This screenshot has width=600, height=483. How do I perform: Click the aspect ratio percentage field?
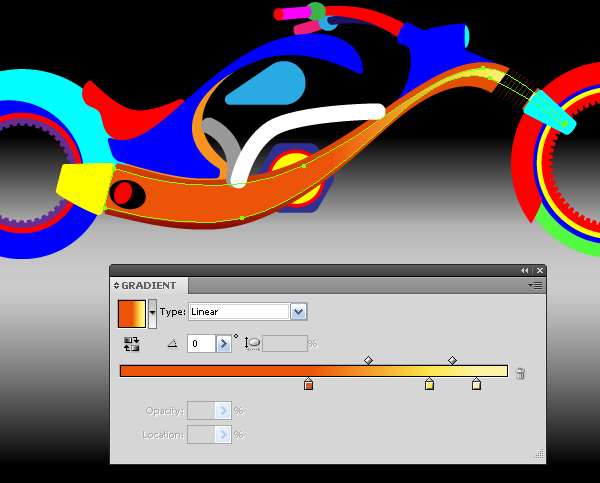tap(285, 344)
